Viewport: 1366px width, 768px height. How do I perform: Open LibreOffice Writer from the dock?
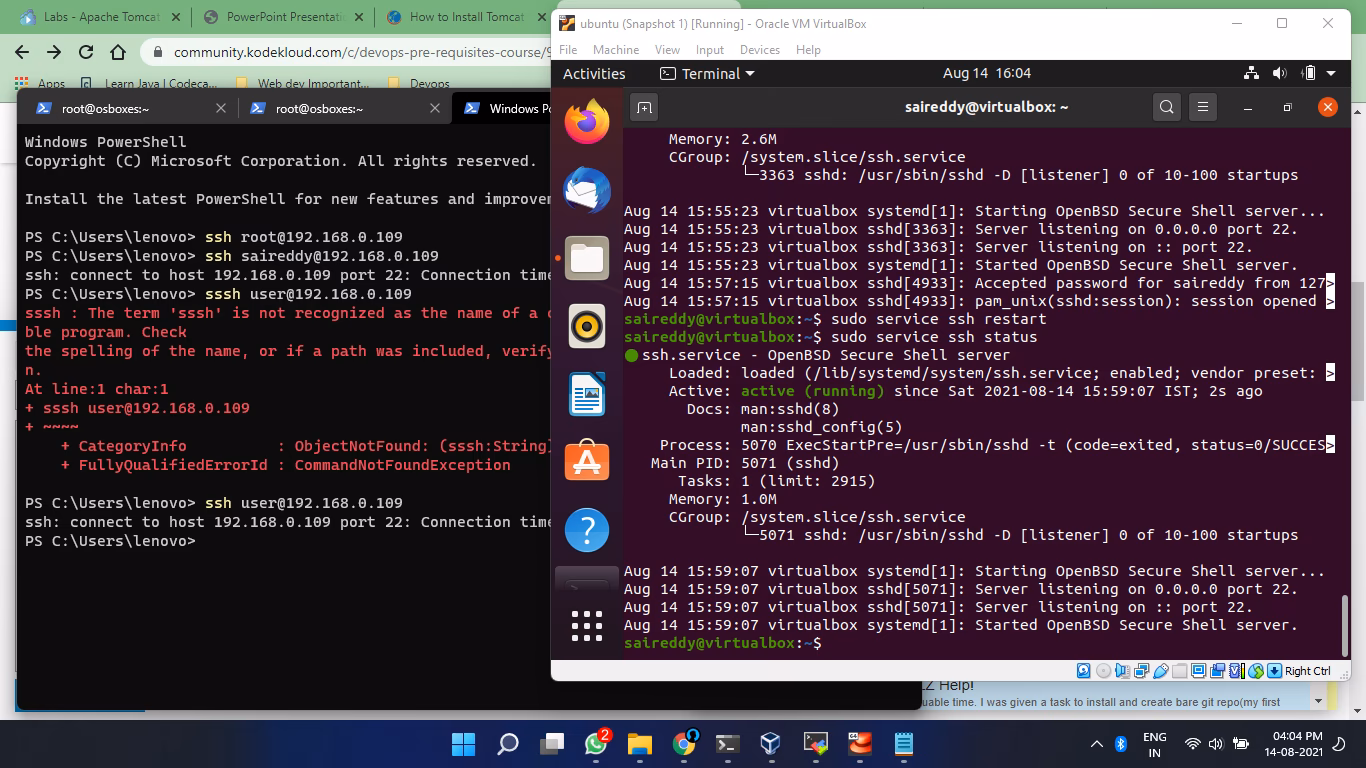[585, 393]
